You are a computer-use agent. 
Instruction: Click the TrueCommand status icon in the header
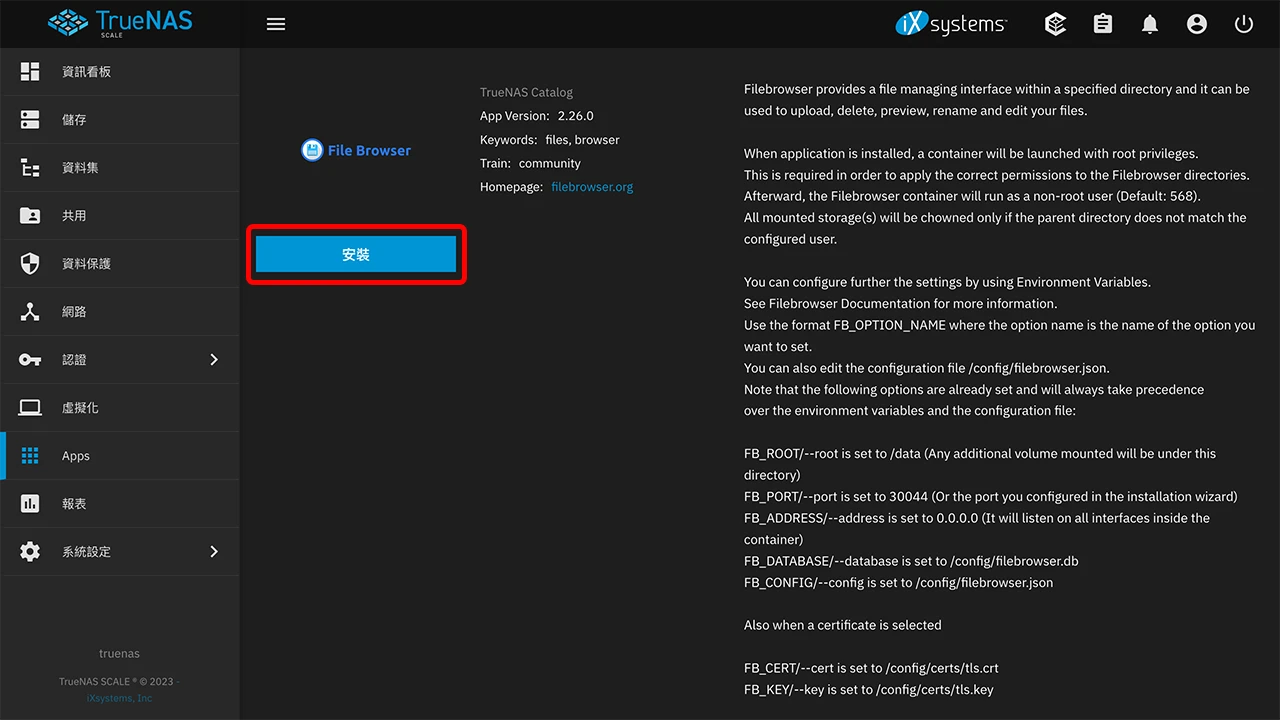(x=1055, y=23)
